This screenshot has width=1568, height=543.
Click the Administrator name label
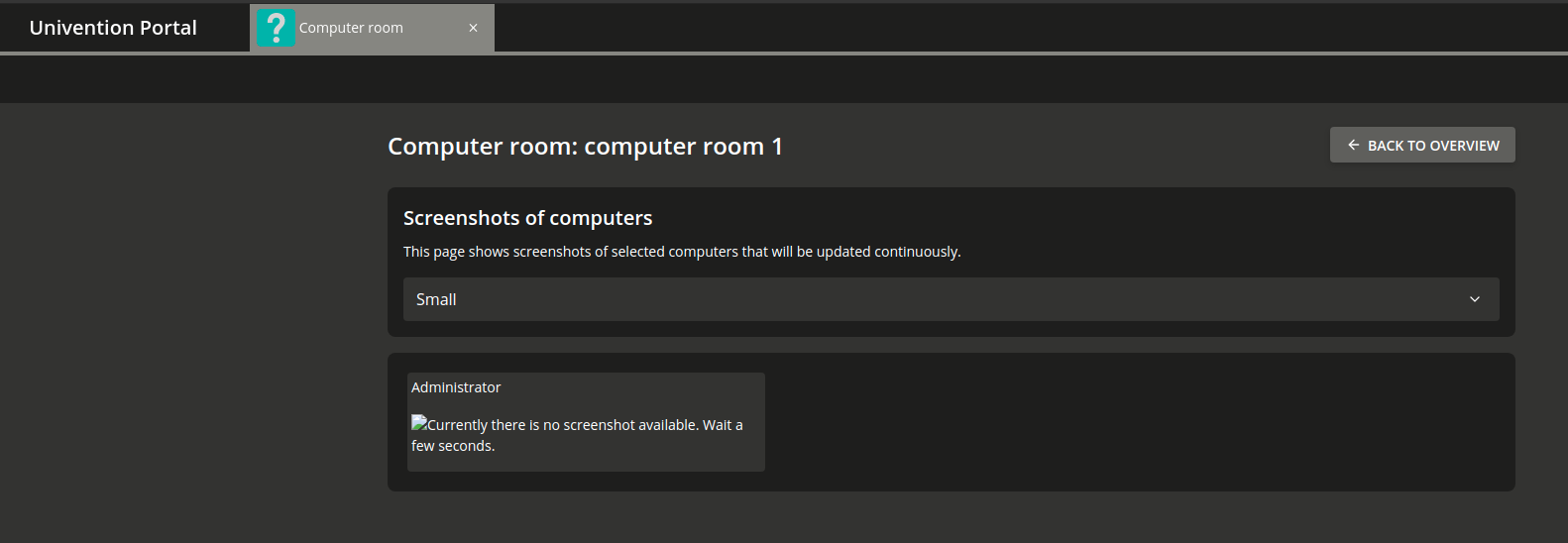pyautogui.click(x=456, y=387)
